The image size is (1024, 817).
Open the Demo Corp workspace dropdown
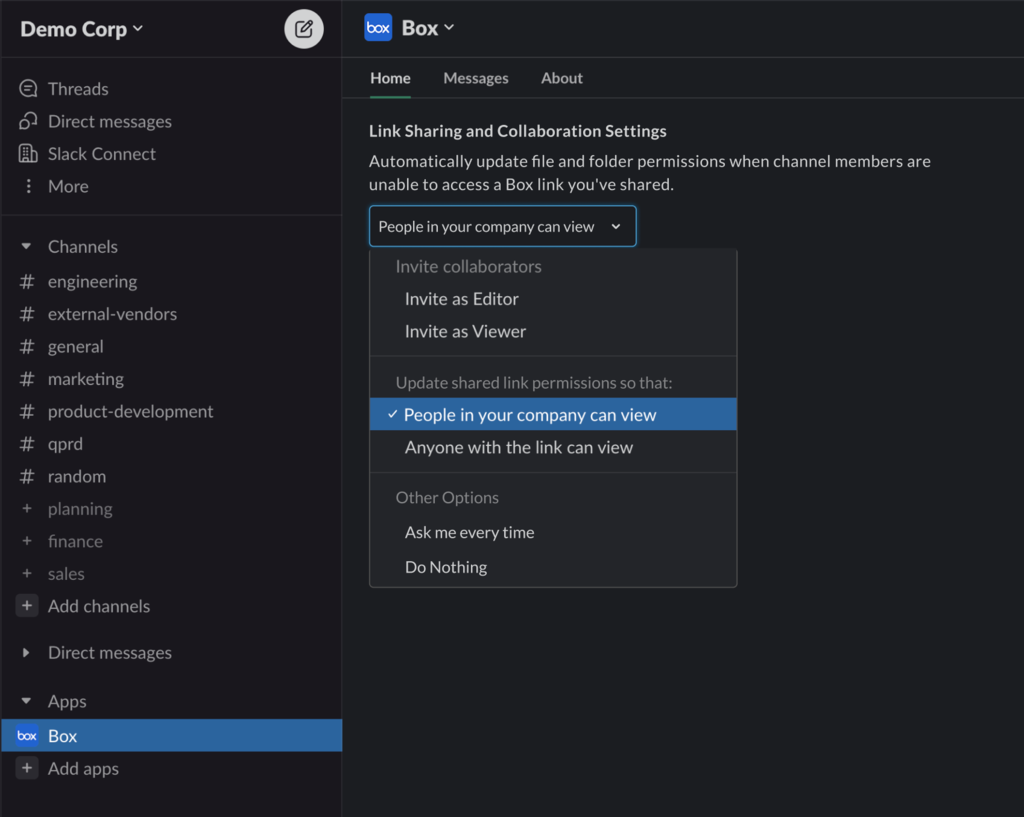(x=82, y=29)
